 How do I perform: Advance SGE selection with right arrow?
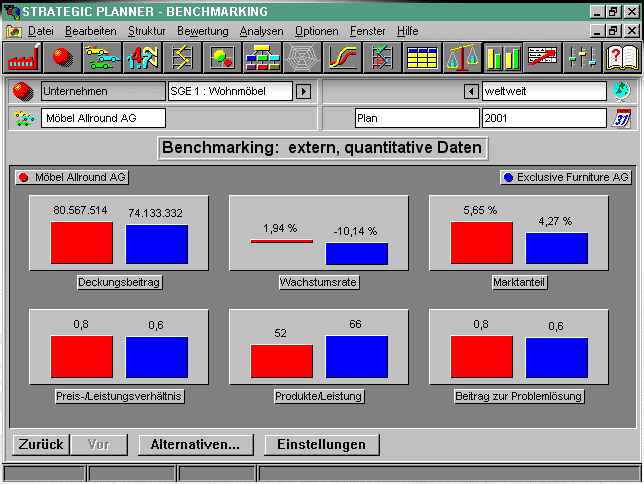(x=304, y=91)
